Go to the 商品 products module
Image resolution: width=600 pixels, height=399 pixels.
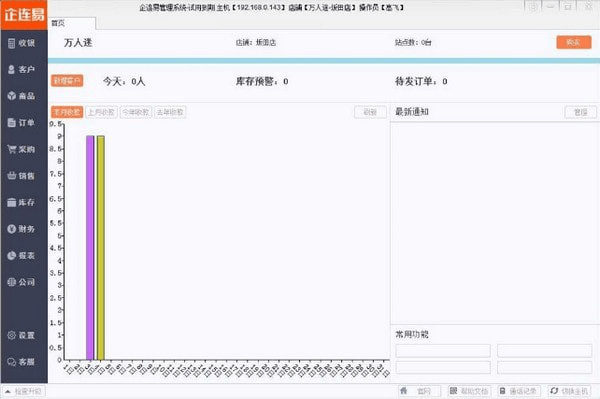(22, 96)
